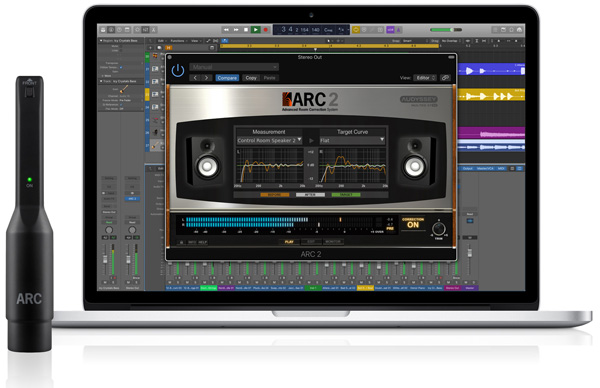This screenshot has height=388, width=600.
Task: Click the green Play transport button
Action: (256, 30)
